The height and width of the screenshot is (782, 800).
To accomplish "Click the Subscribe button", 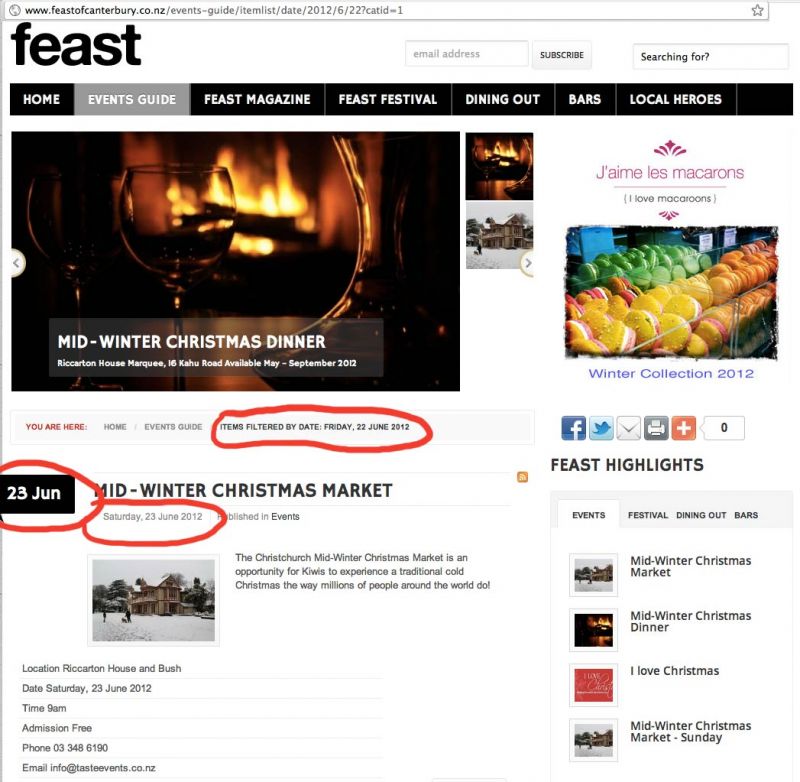I will coord(562,55).
